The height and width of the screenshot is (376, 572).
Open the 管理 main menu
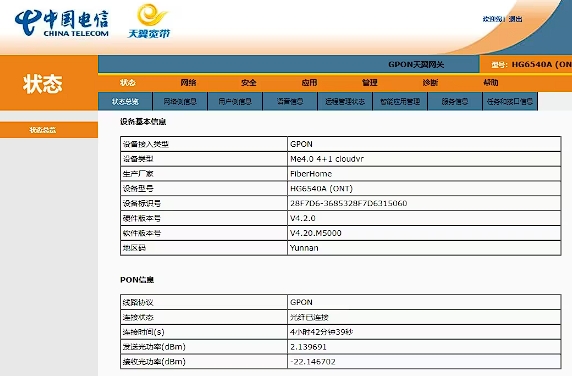tap(370, 83)
